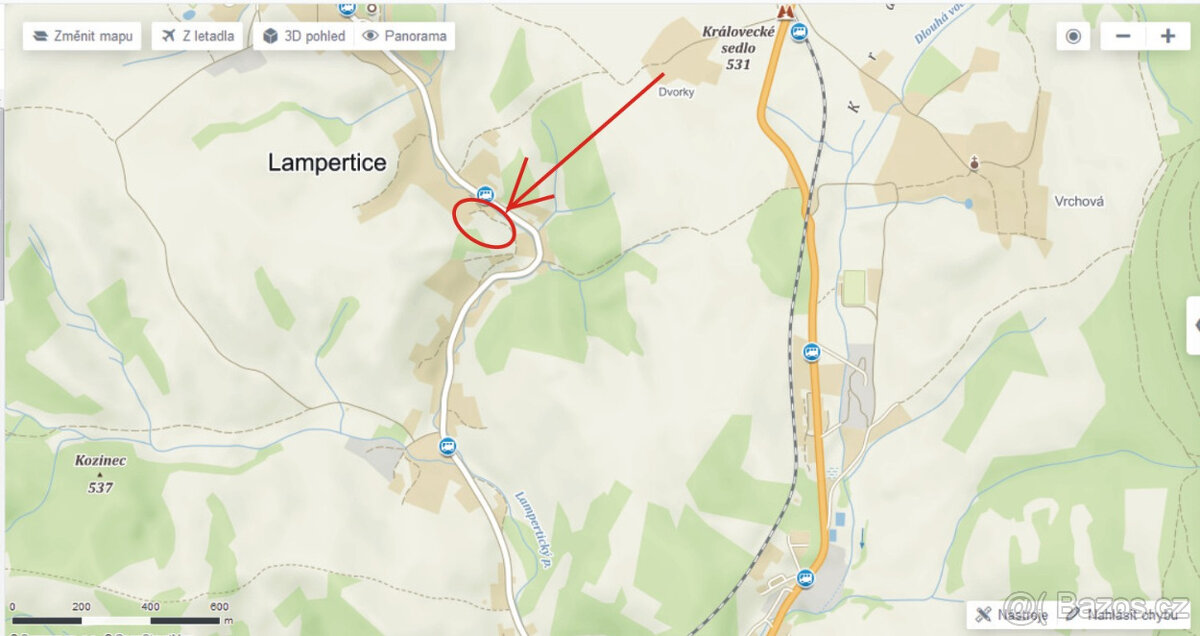Select the bus stop below Královecké sedlo

coord(798,32)
